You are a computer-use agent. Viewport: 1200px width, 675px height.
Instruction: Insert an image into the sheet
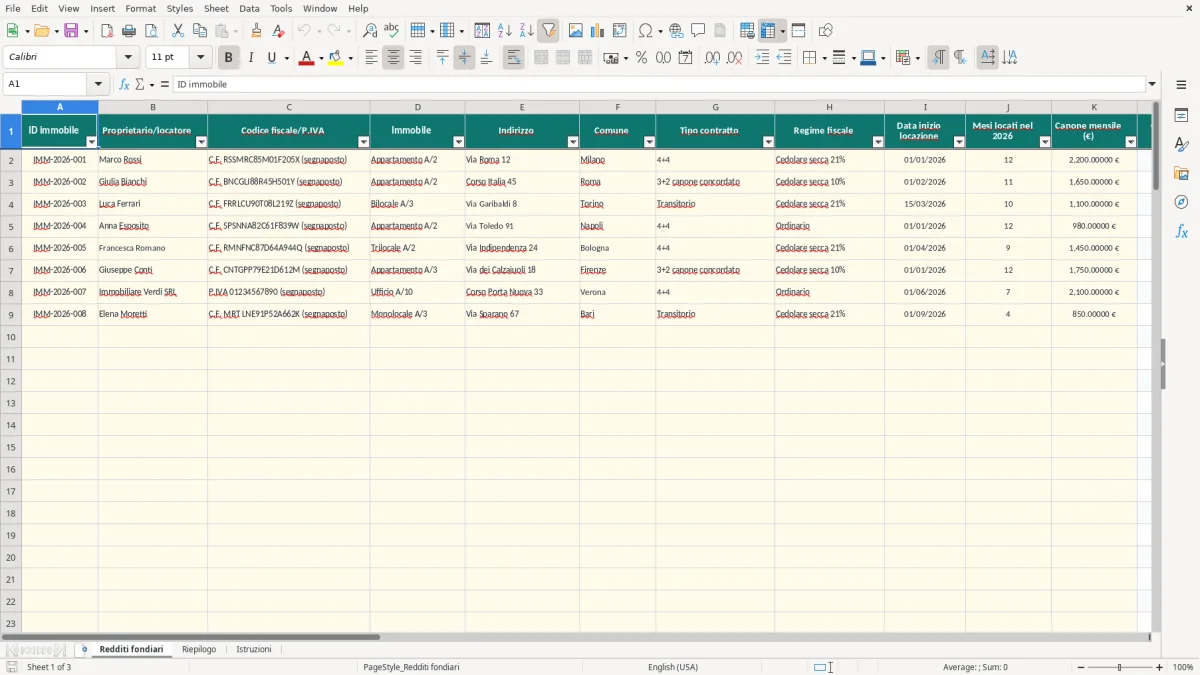click(576, 31)
